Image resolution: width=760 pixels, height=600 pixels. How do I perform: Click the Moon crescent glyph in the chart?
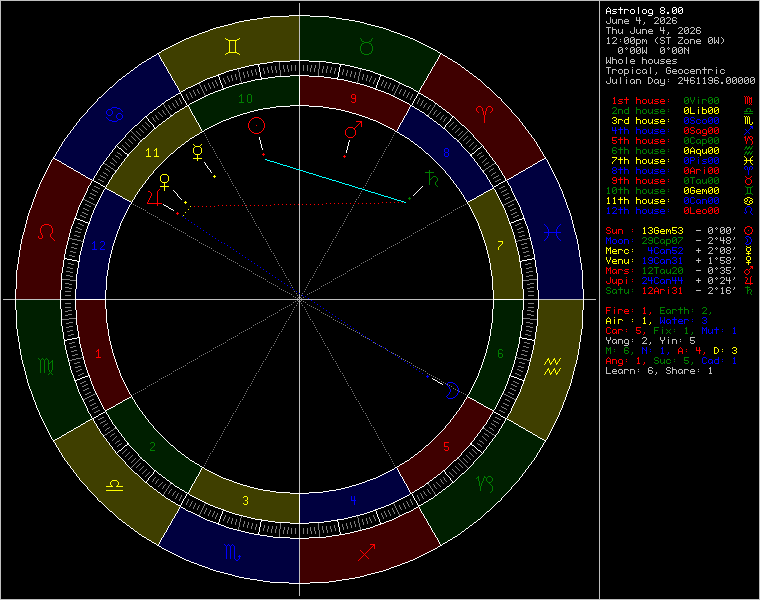(452, 390)
